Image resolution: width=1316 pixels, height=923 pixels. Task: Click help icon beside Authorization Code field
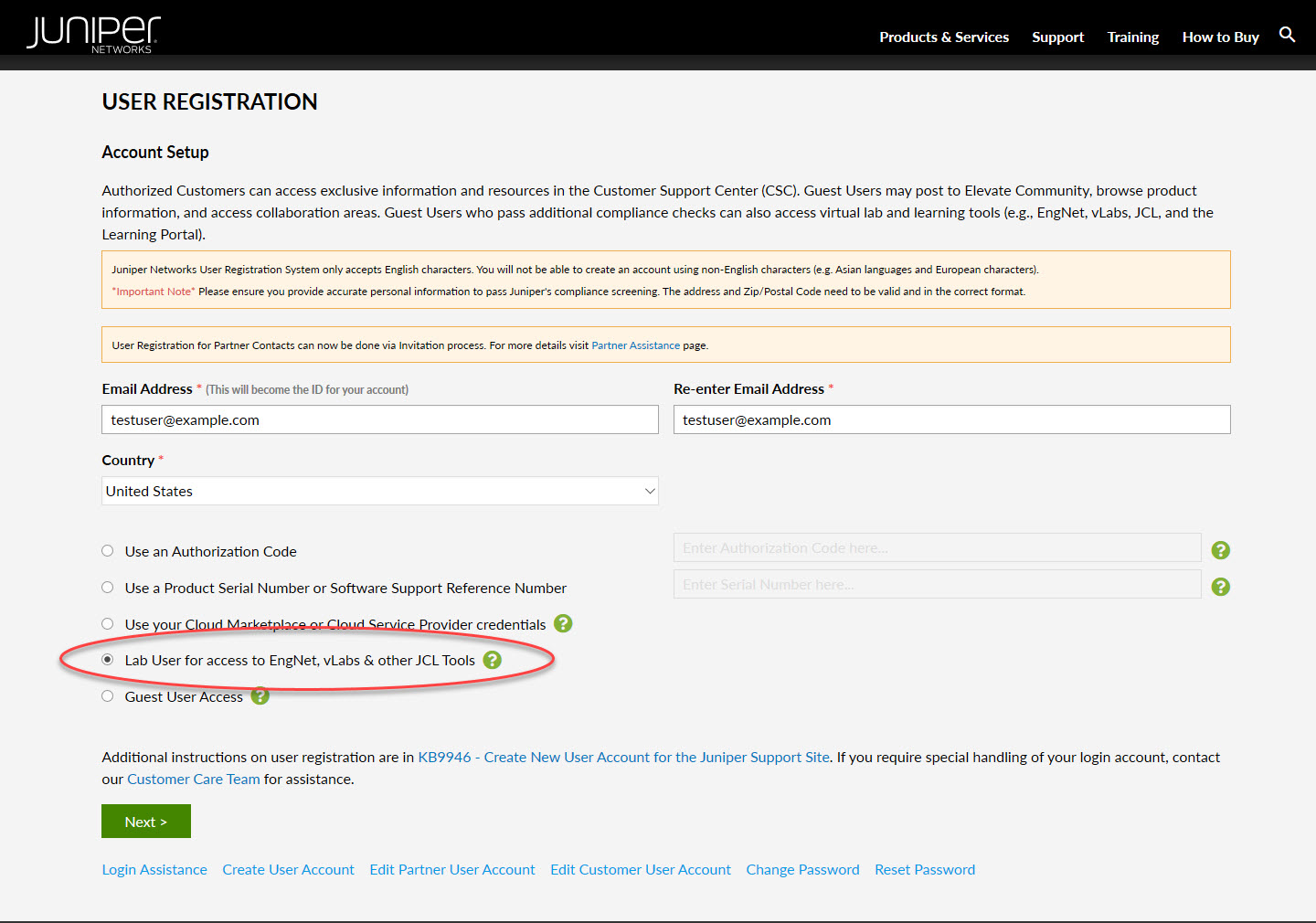[x=1220, y=550]
